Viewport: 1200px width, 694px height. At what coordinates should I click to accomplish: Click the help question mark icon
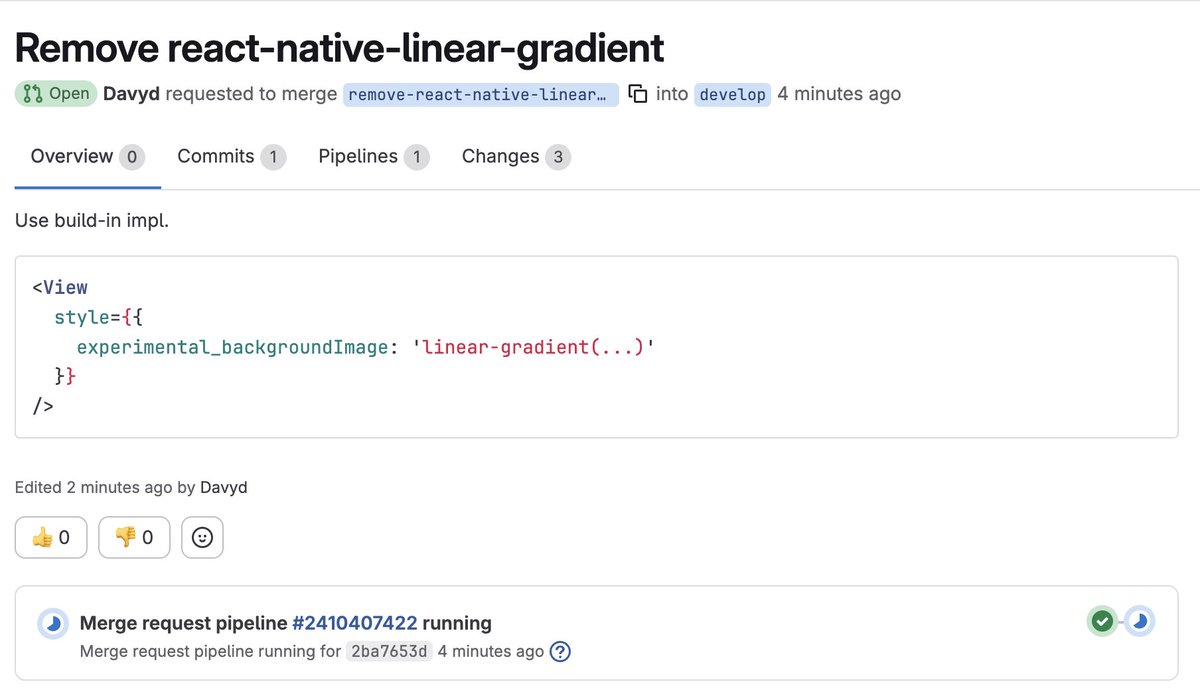pos(561,652)
